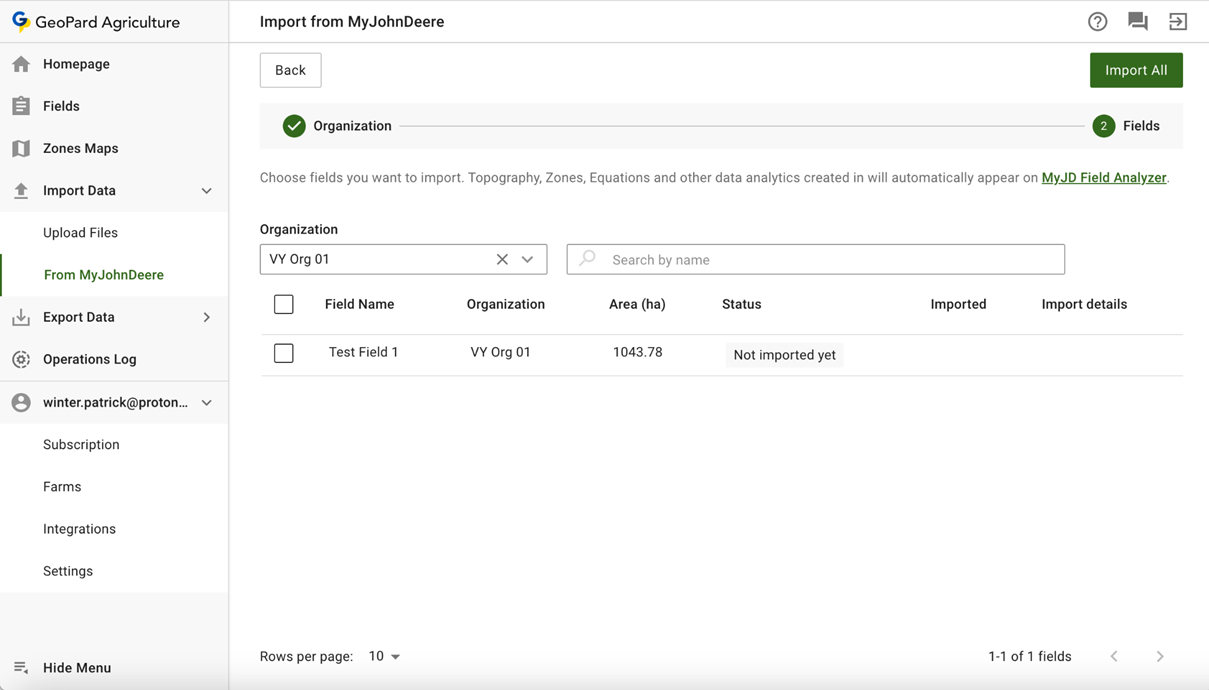This screenshot has width=1209, height=690.
Task: Click the Zones Maps map icon
Action: click(x=21, y=148)
